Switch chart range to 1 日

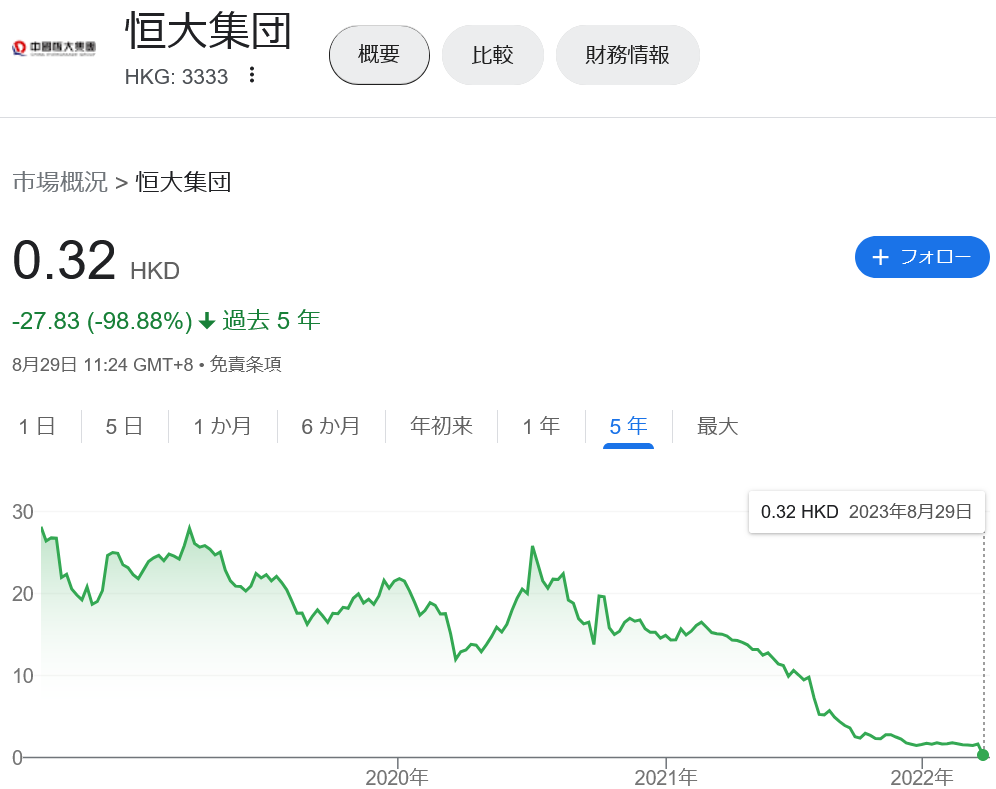(37, 426)
